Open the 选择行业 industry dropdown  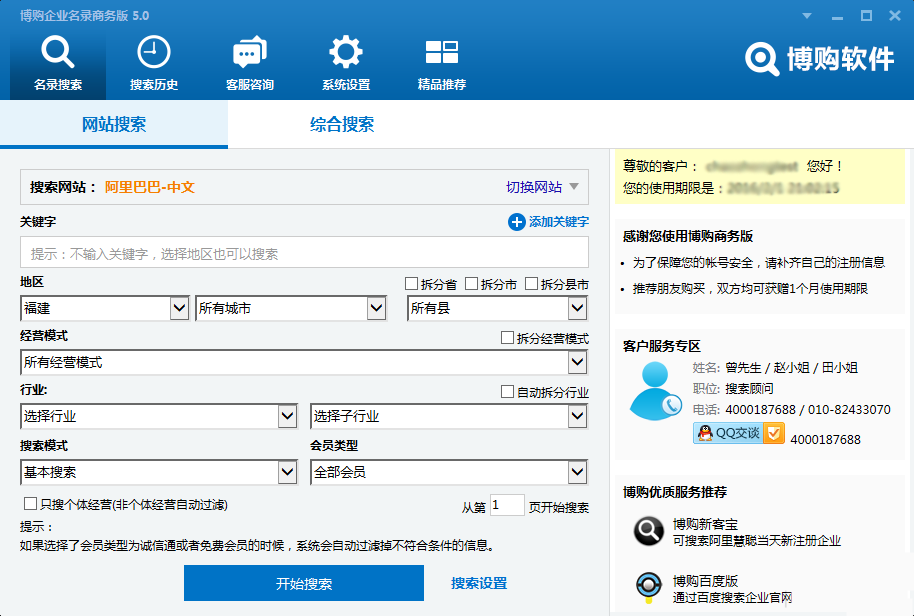pyautogui.click(x=287, y=416)
